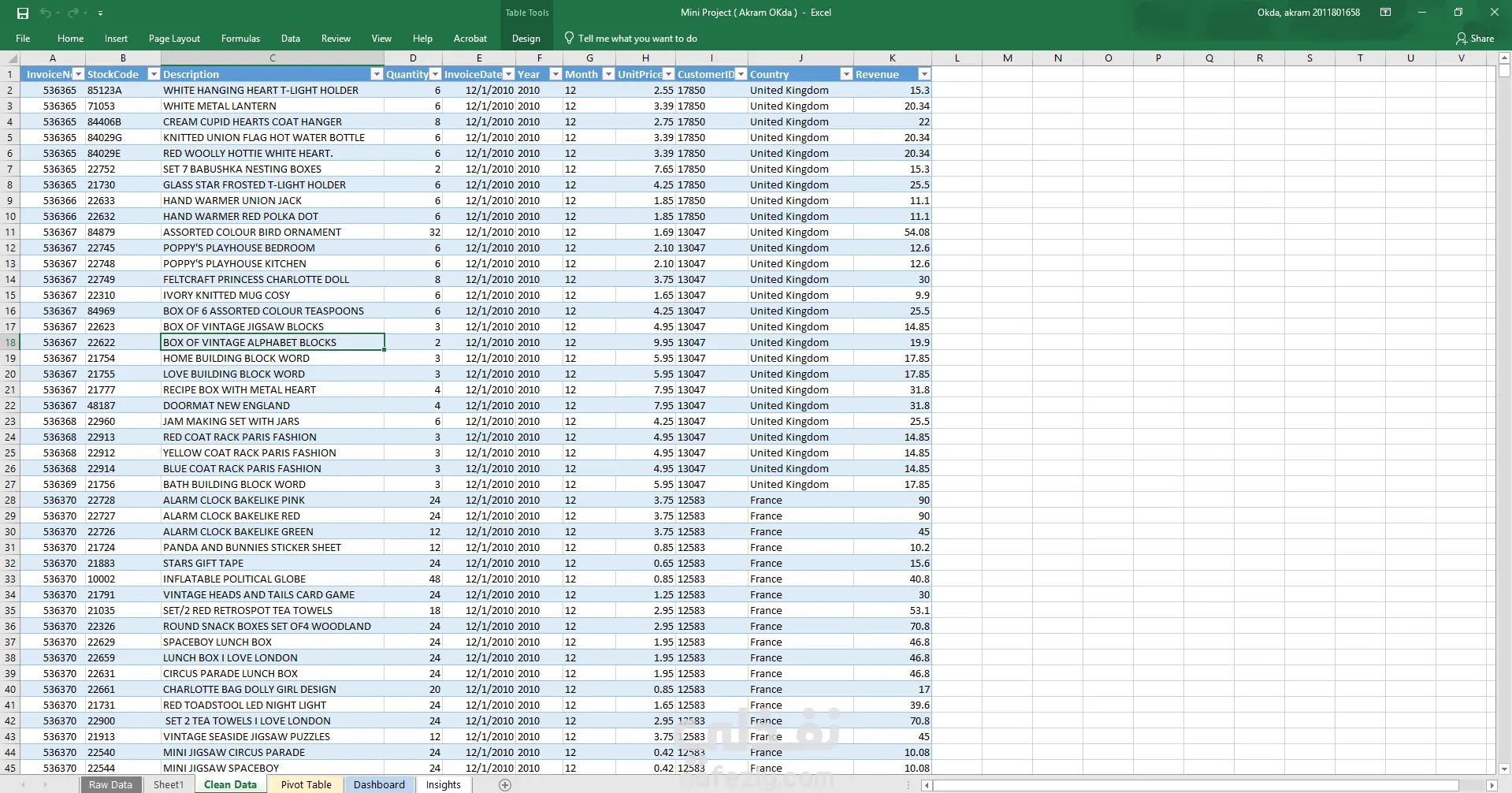
Task: Select cell INFLATABLE POLITICAL GLOBE
Action: pyautogui.click(x=273, y=579)
